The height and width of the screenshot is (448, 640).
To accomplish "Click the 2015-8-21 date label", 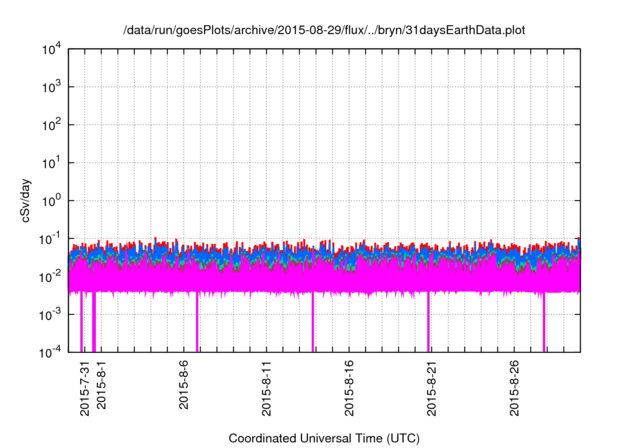I will (x=431, y=388).
